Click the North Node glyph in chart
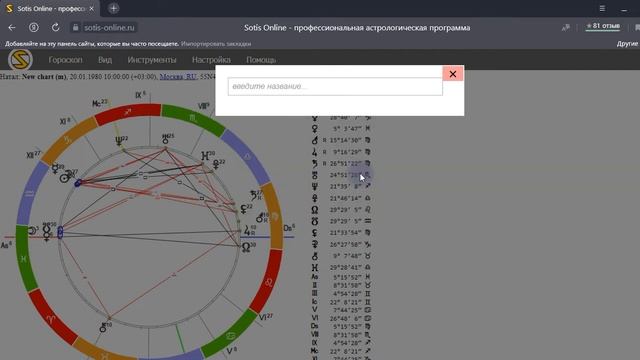The width and height of the screenshot is (640, 360). tap(246, 247)
